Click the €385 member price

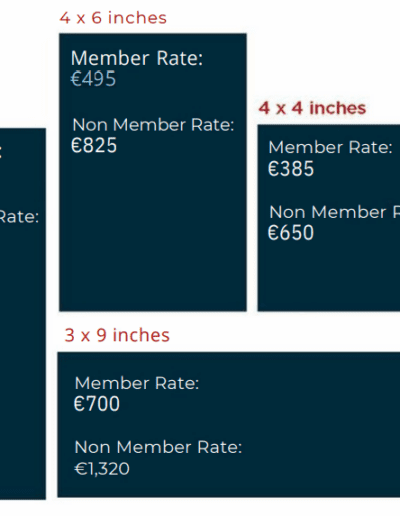click(291, 168)
